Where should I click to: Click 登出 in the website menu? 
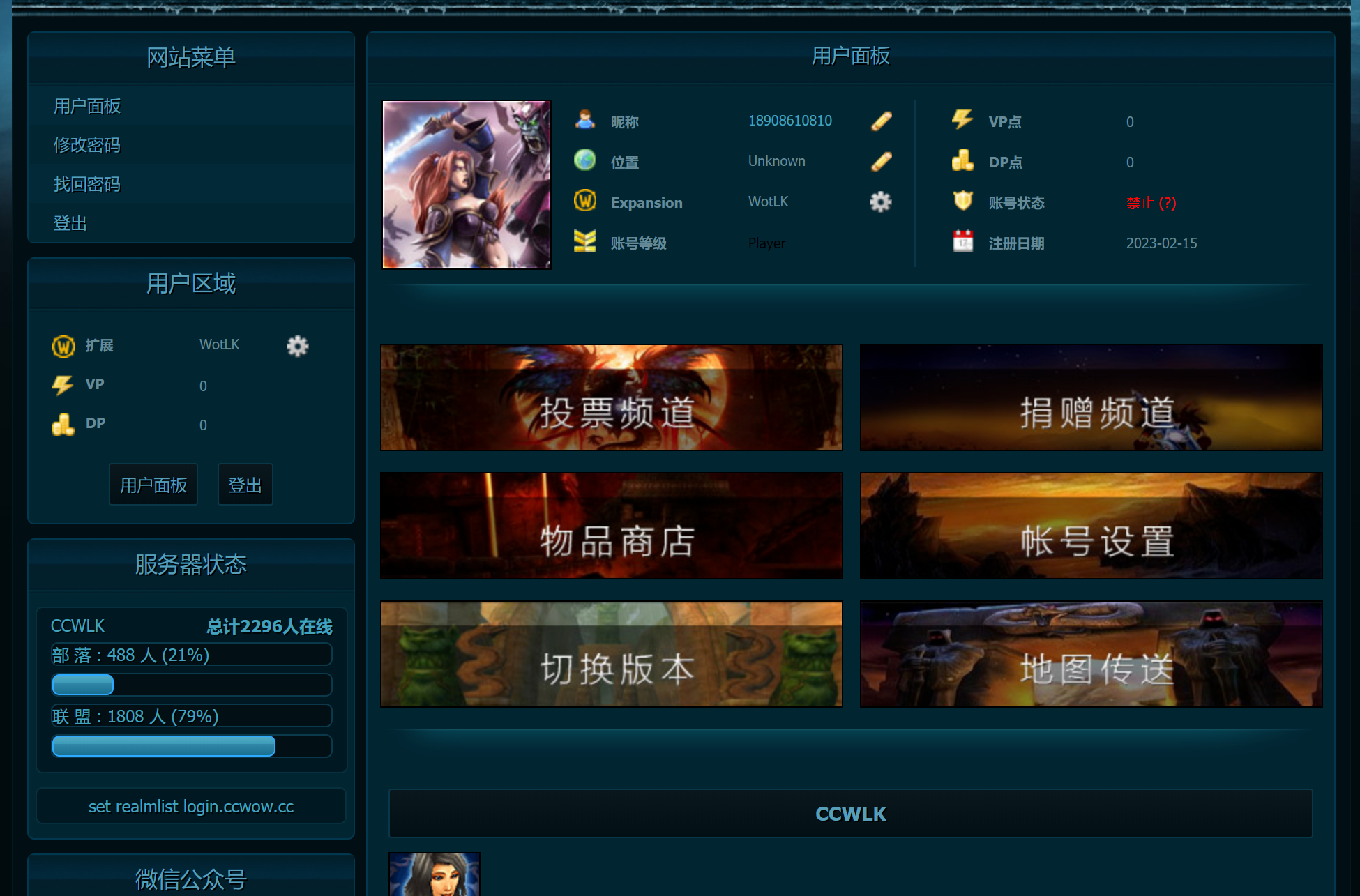(x=70, y=223)
